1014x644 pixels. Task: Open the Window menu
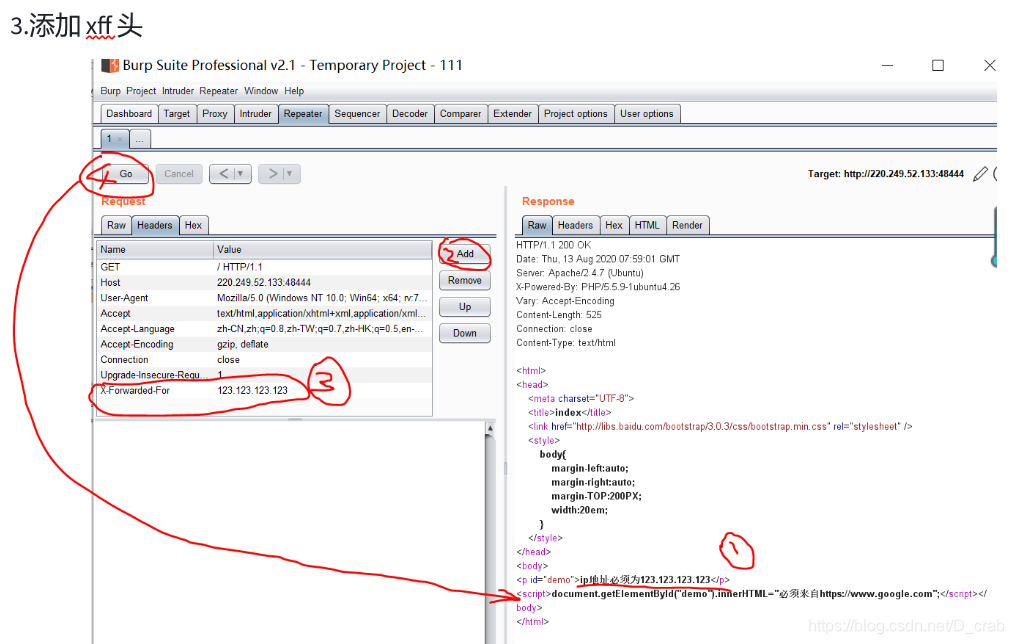pyautogui.click(x=261, y=91)
